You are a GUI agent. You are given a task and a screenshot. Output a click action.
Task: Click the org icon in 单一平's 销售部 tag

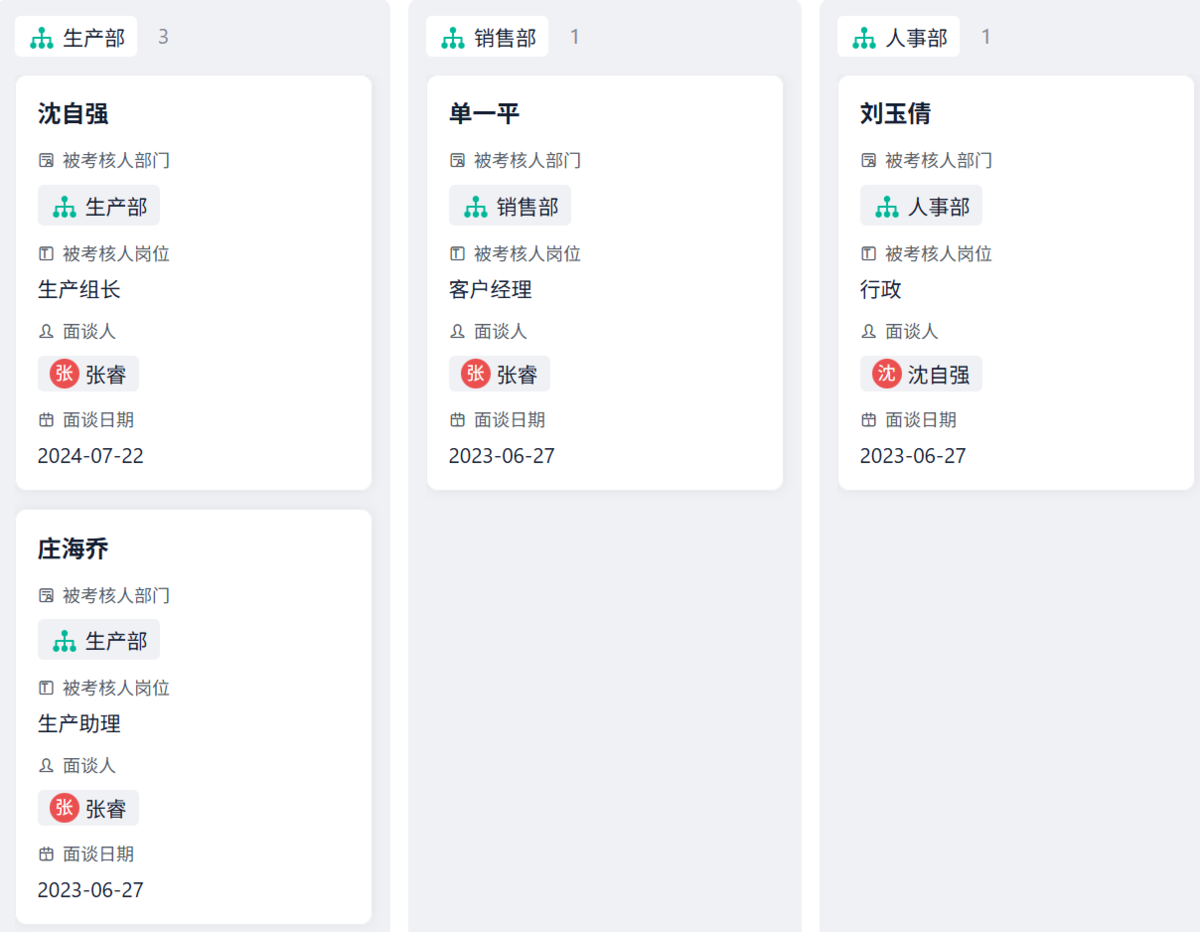476,207
